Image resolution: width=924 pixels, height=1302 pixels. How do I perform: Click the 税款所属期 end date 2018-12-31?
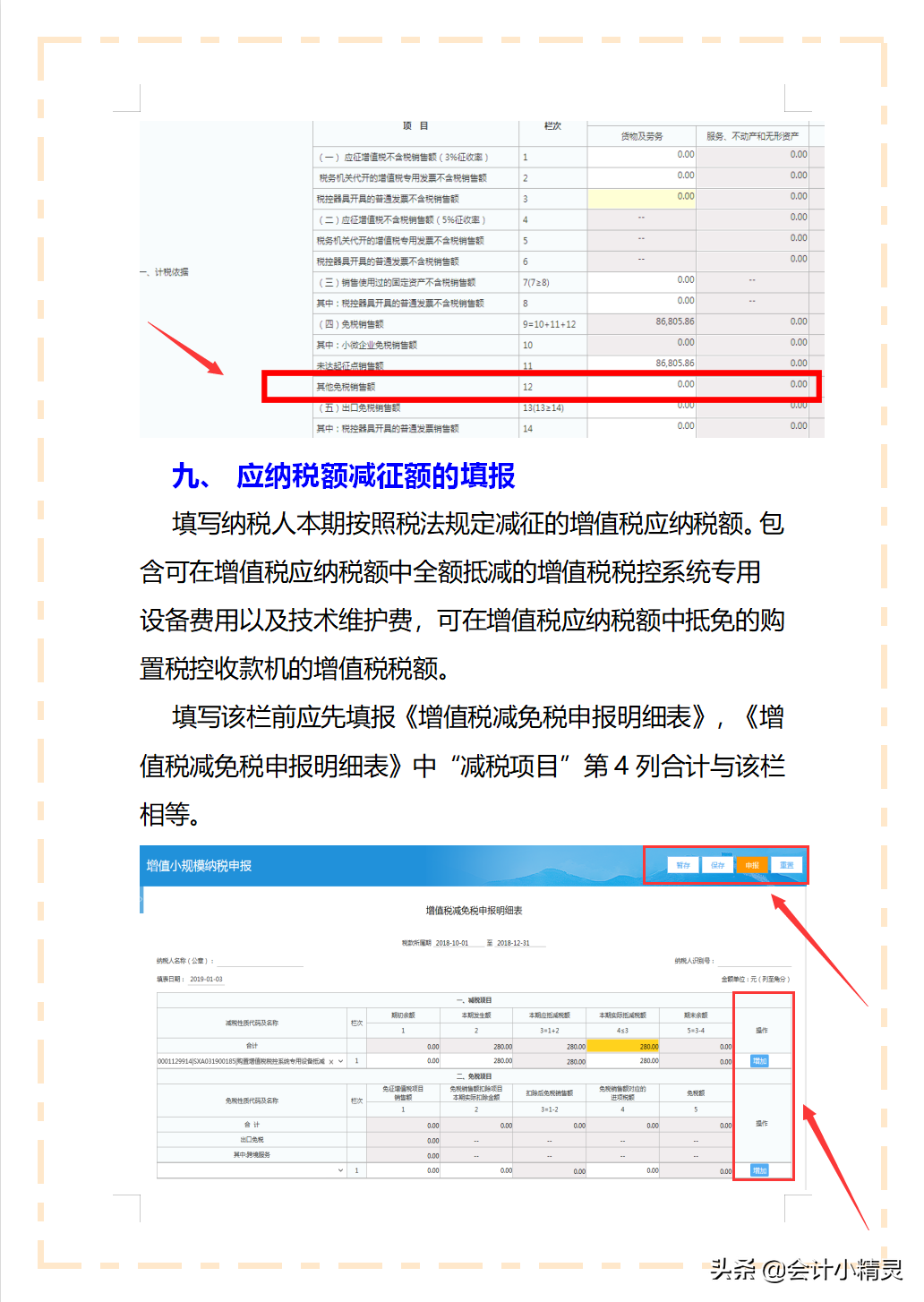point(513,943)
